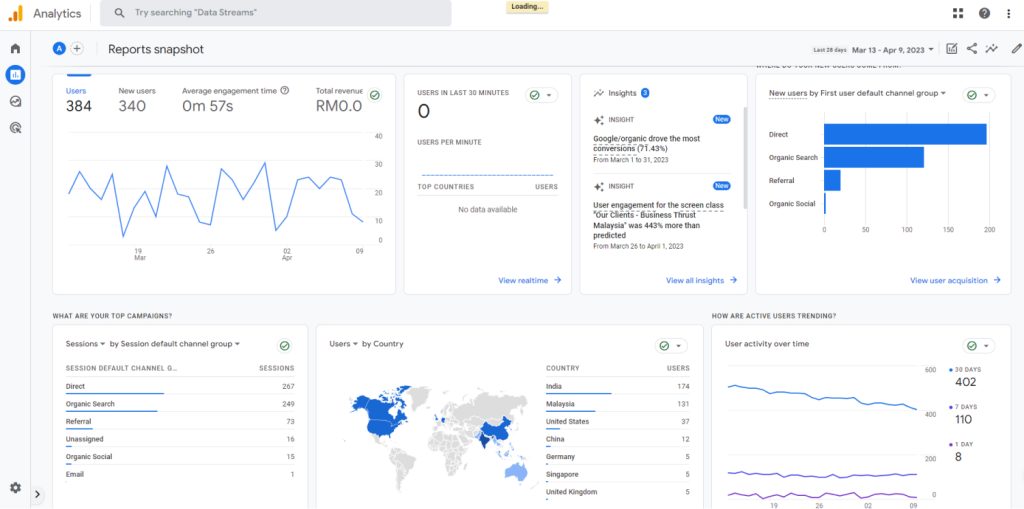Click the Referral sessions row
This screenshot has height=509, width=1024.
coord(180,422)
